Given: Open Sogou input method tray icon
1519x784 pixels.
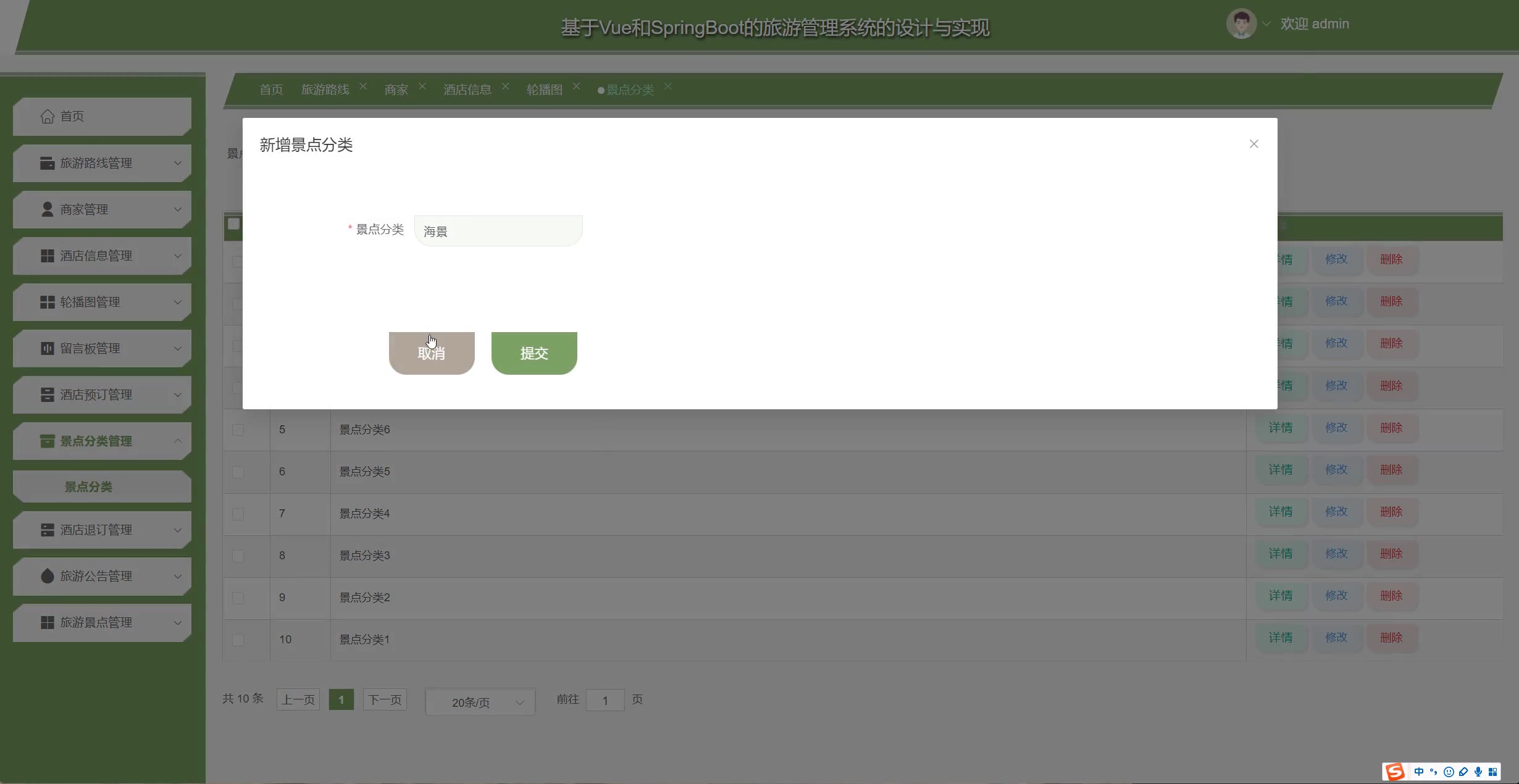Looking at the screenshot, I should click(1394, 771).
